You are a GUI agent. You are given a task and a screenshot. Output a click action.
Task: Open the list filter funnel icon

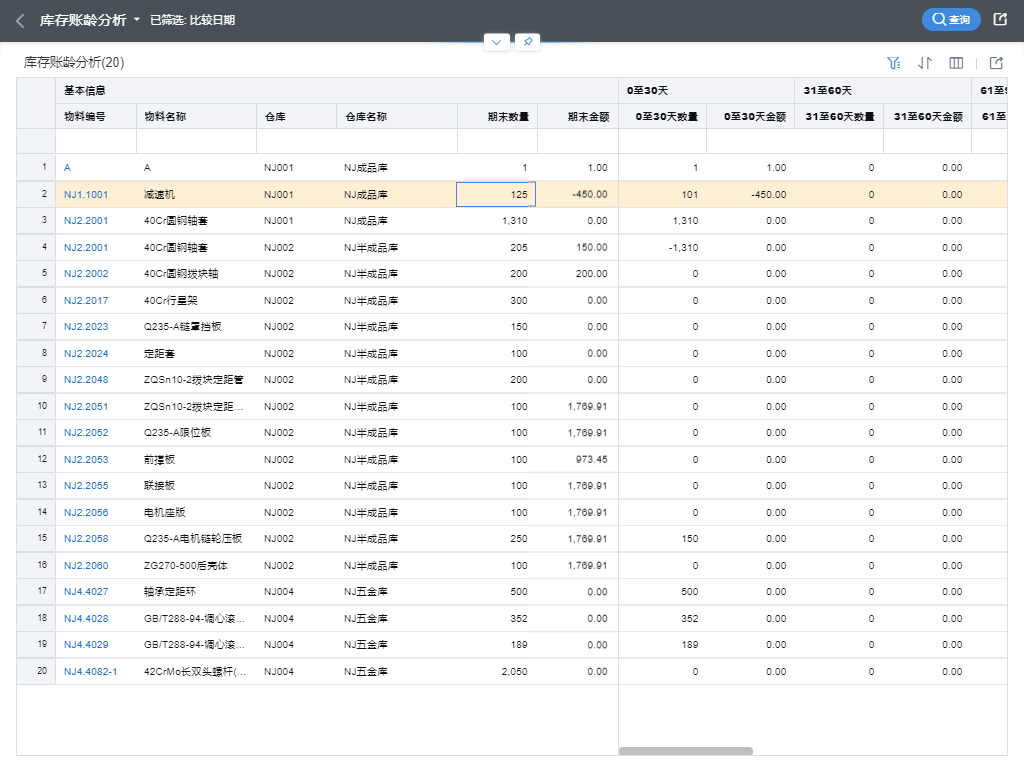point(893,63)
